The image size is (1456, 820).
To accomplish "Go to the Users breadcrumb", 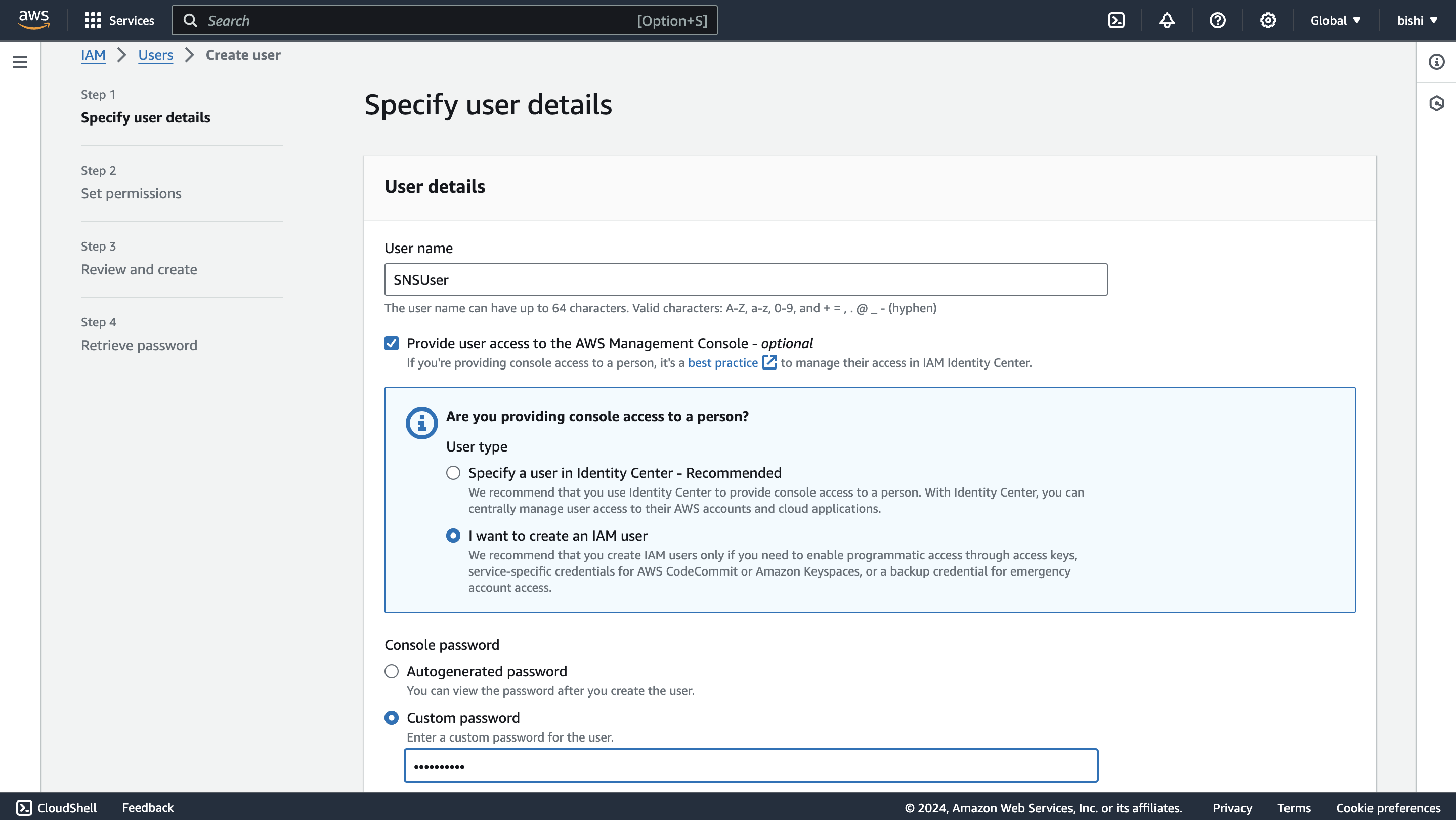I will (x=155, y=55).
